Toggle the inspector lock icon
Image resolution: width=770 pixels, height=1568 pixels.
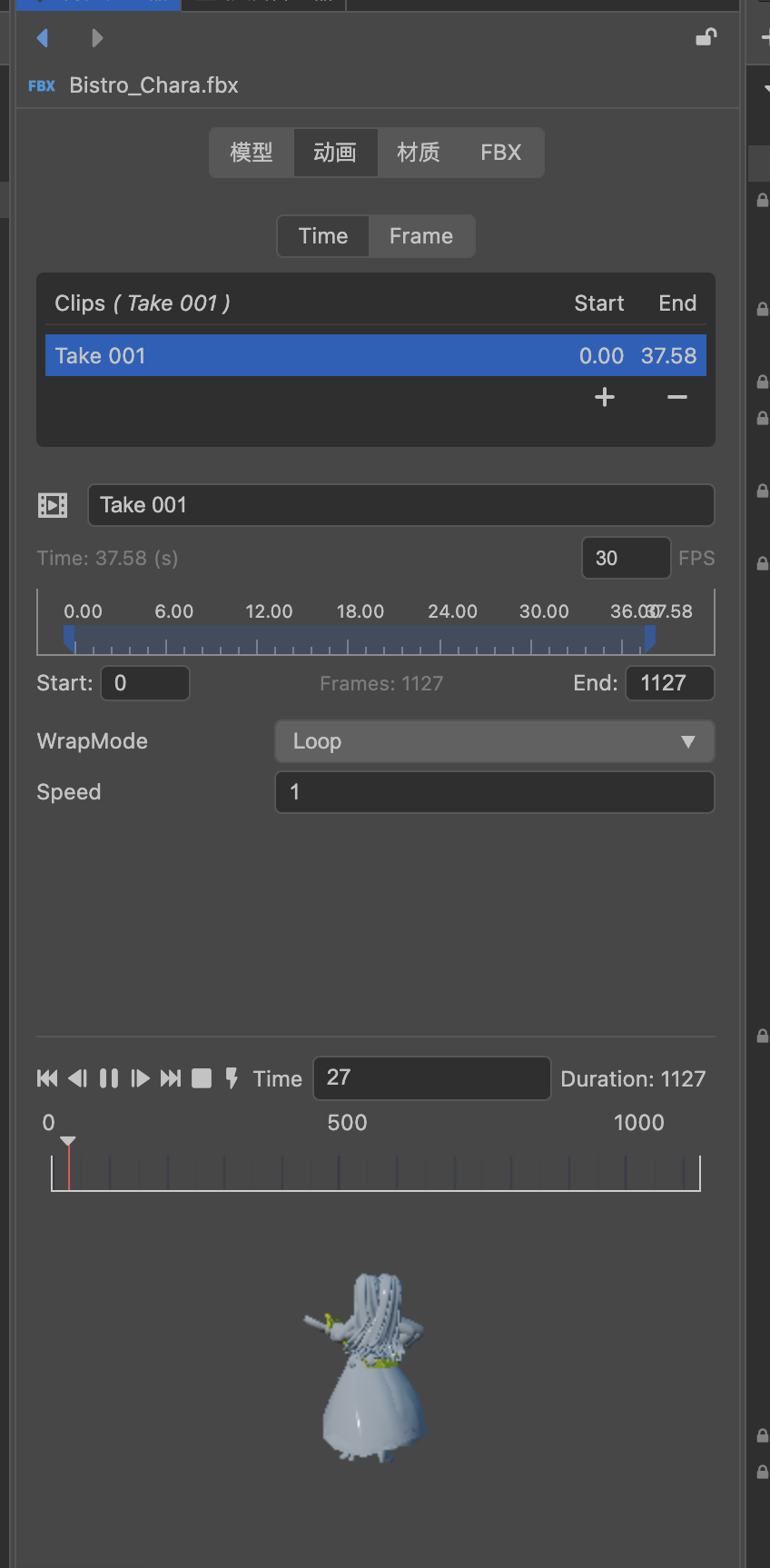(x=706, y=37)
